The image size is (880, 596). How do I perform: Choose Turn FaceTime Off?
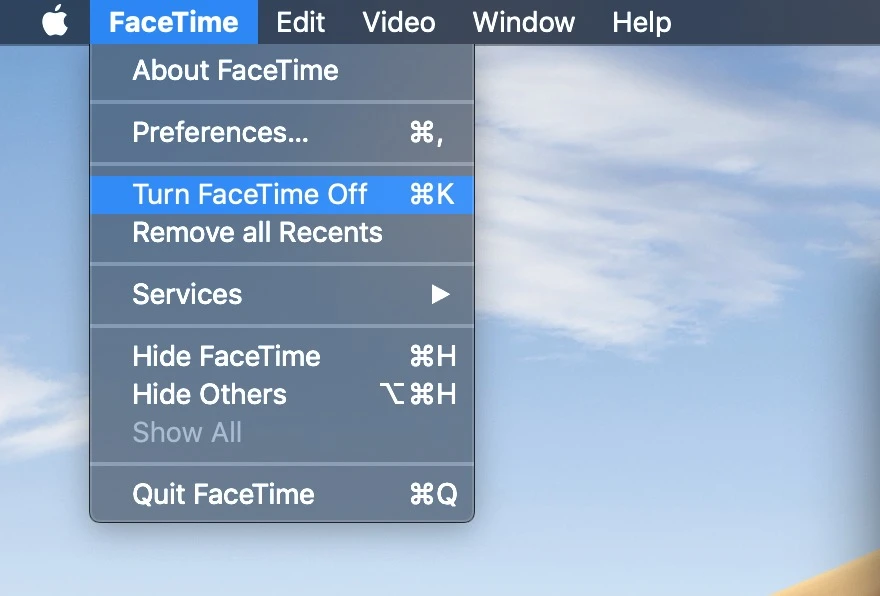click(250, 194)
